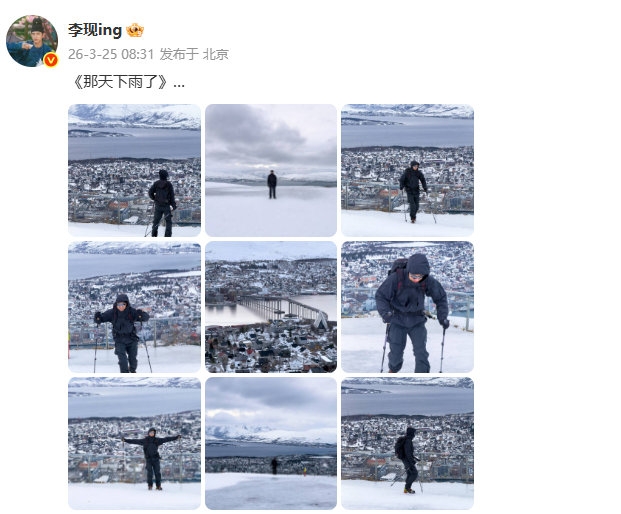Click the post timestamp 26-3-25 08:31
This screenshot has width=621, height=514.
pyautogui.click(x=111, y=54)
